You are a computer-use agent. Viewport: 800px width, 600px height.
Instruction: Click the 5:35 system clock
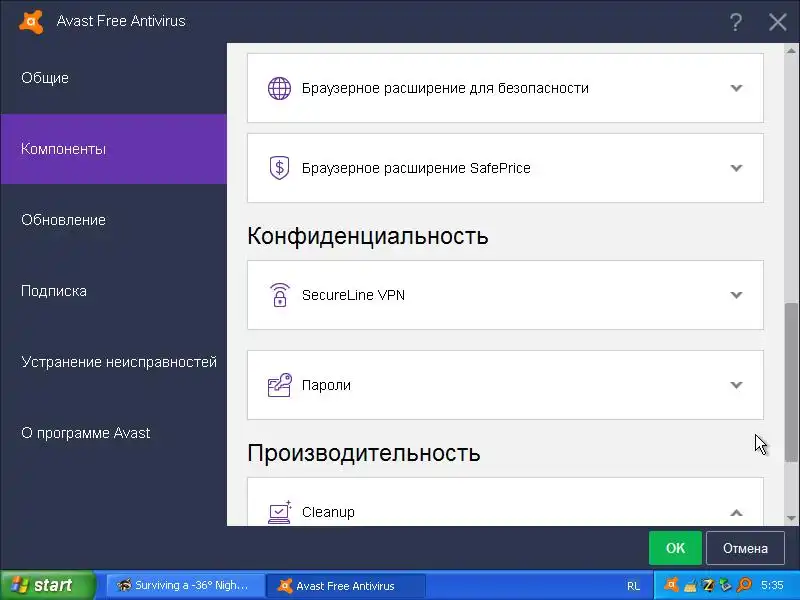point(771,585)
